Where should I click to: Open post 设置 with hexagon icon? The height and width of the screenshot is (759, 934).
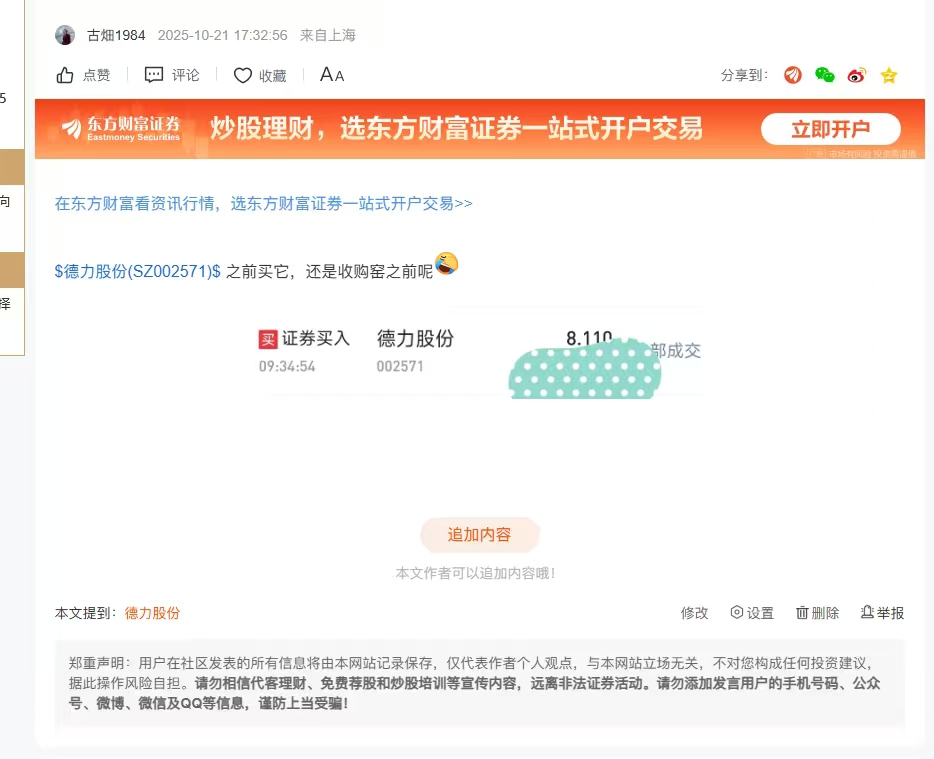[x=752, y=613]
